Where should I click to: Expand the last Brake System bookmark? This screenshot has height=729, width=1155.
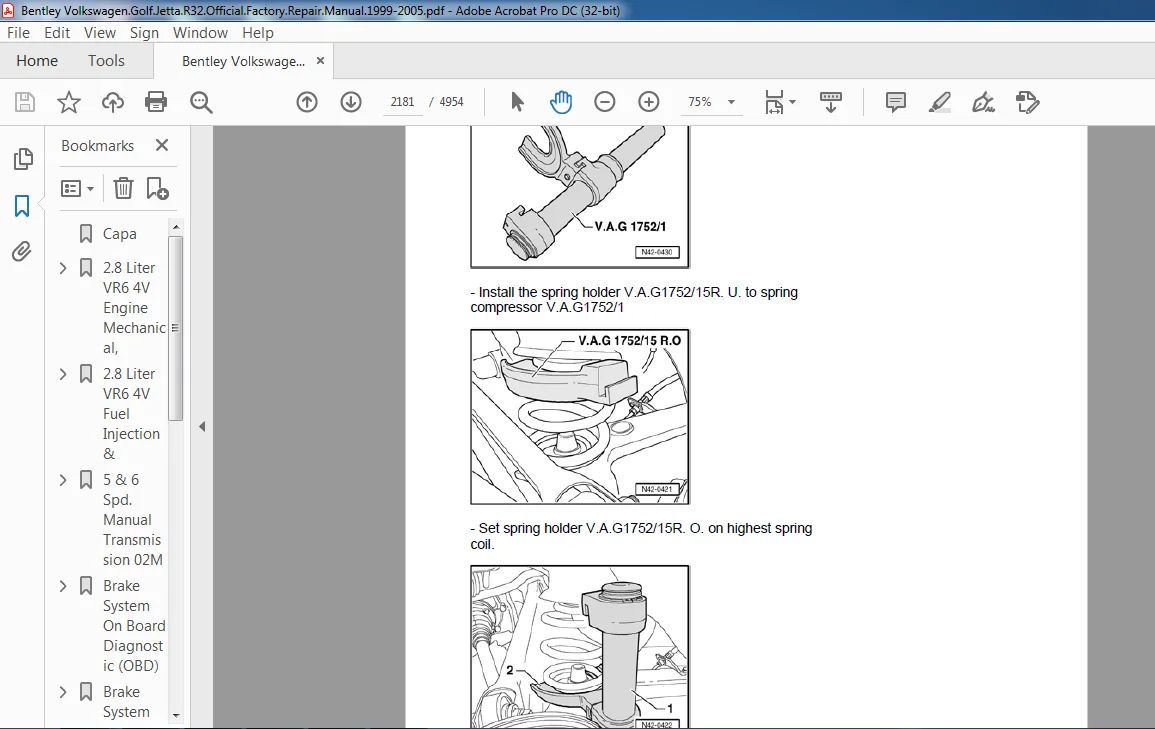(x=63, y=692)
